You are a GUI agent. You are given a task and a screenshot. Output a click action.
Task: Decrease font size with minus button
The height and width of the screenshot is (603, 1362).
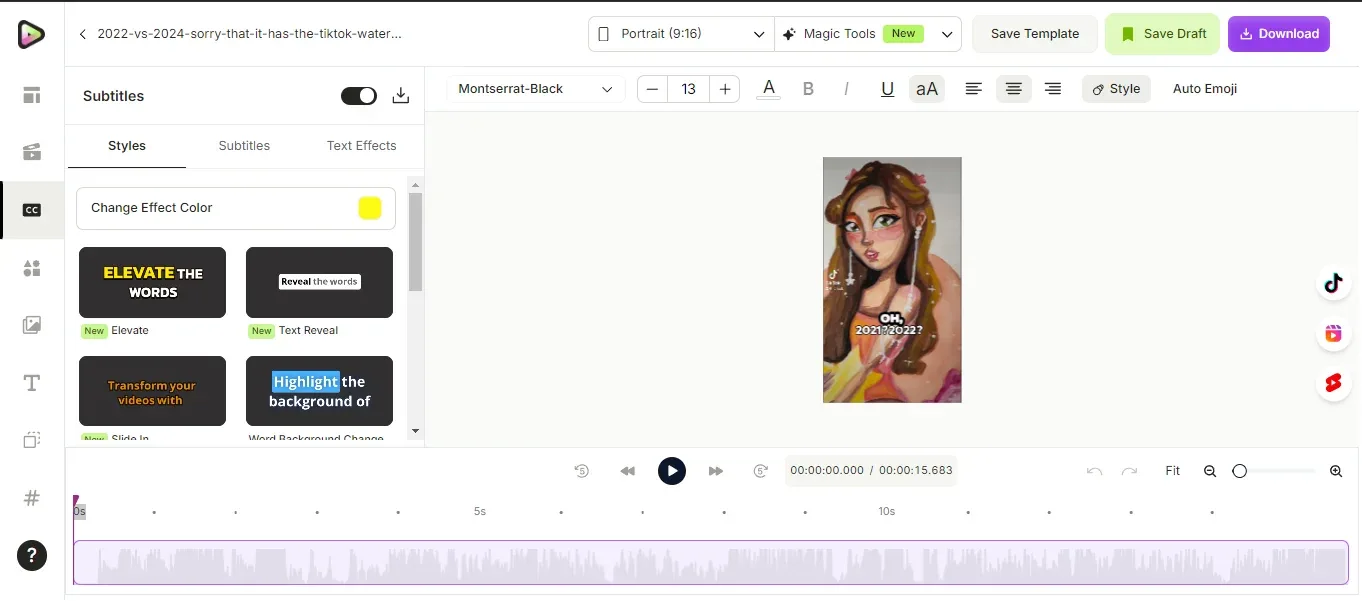[653, 89]
